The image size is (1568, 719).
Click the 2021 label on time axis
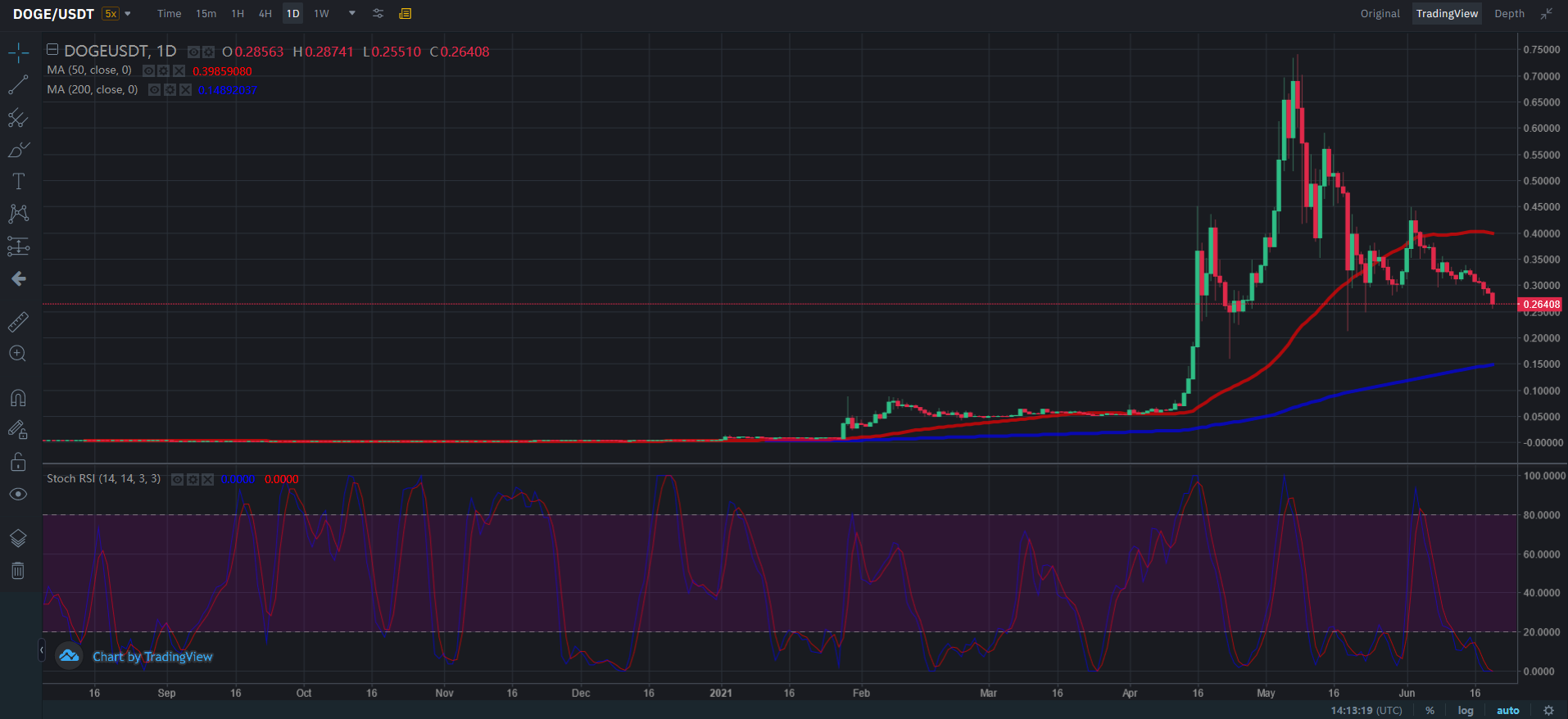tap(721, 693)
